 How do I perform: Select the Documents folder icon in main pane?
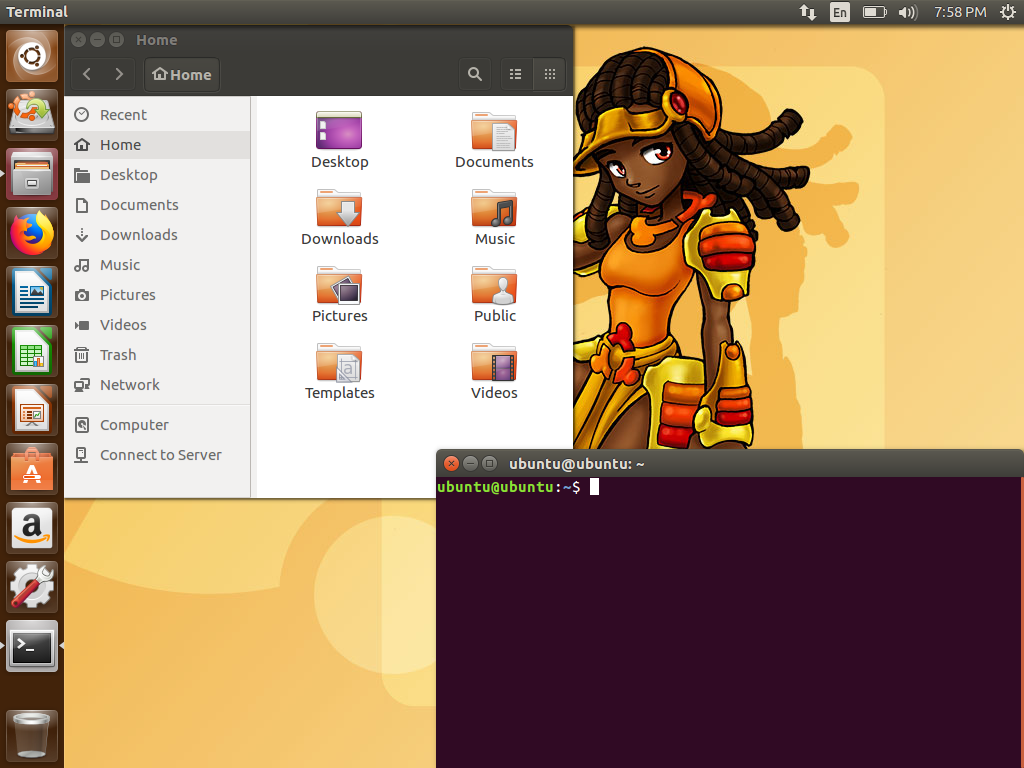tap(494, 131)
